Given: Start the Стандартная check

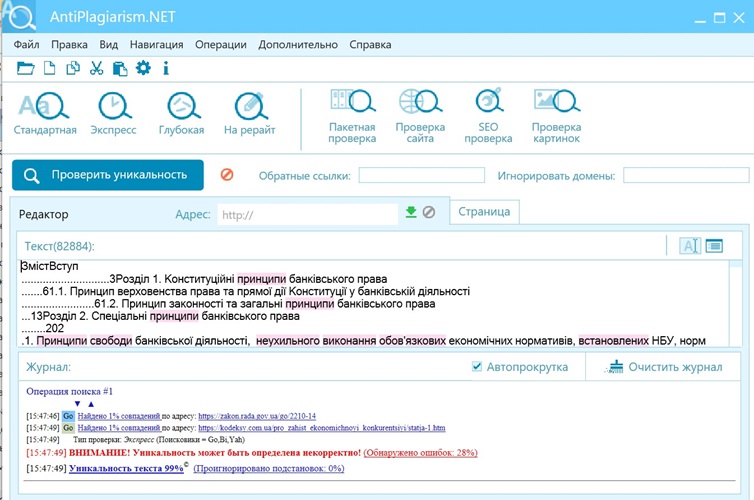Looking at the screenshot, I should pos(45,113).
